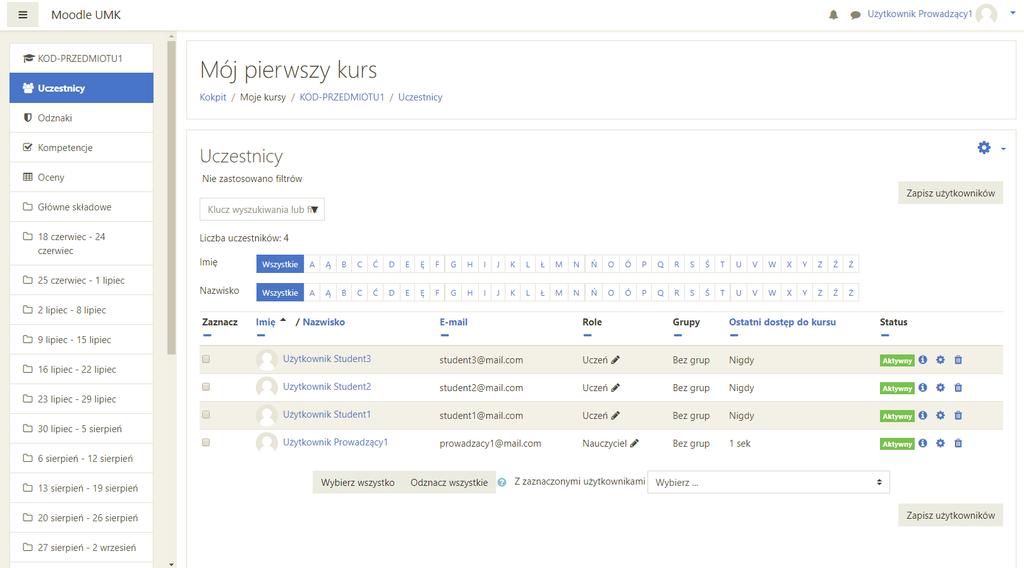The image size is (1024, 568).
Task: Open the search keyword filter dropdown
Action: click(x=262, y=210)
